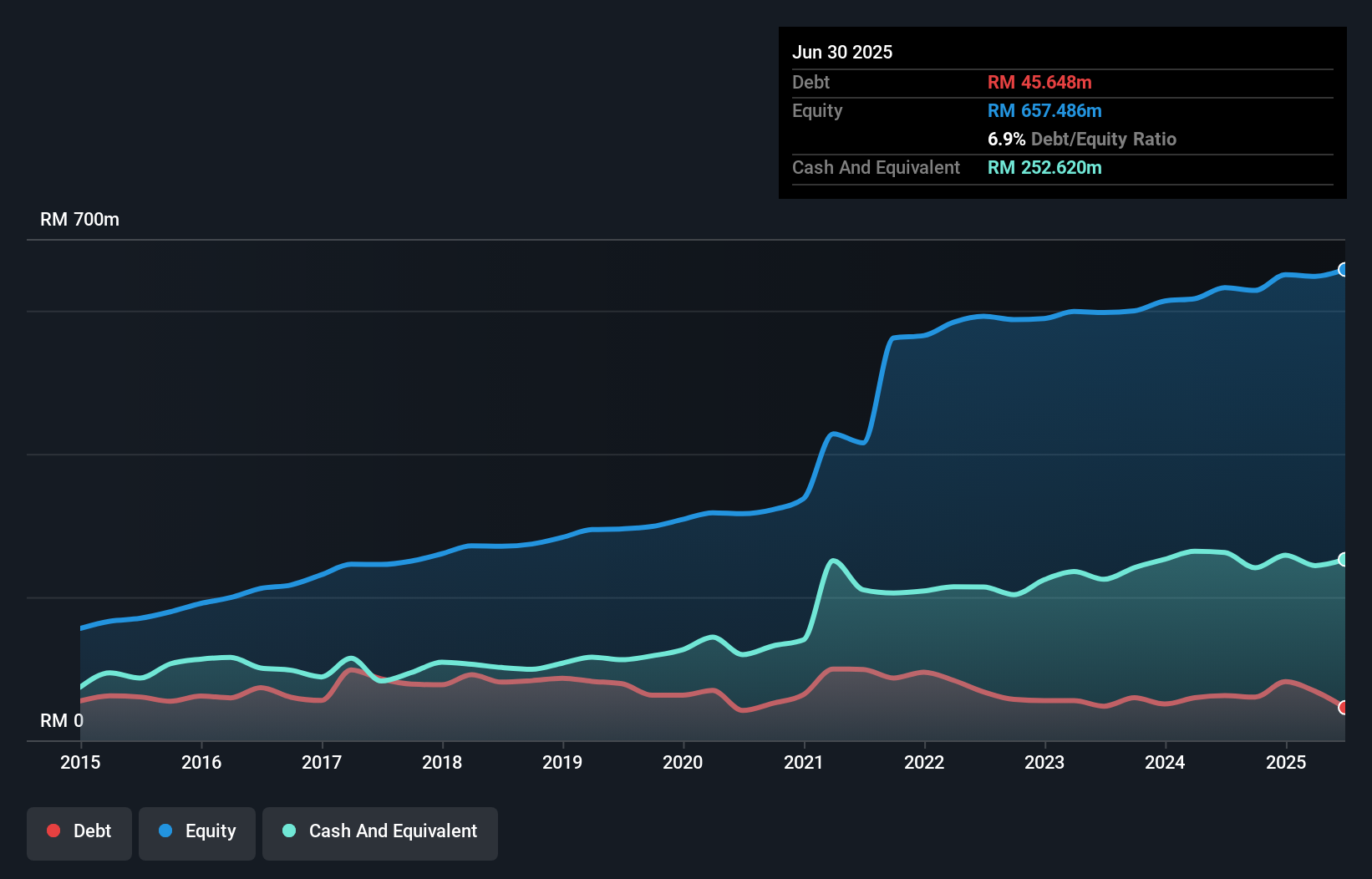Viewport: 1372px width, 879px height.
Task: Toggle the Cash And Equivalent legend button
Action: [380, 833]
